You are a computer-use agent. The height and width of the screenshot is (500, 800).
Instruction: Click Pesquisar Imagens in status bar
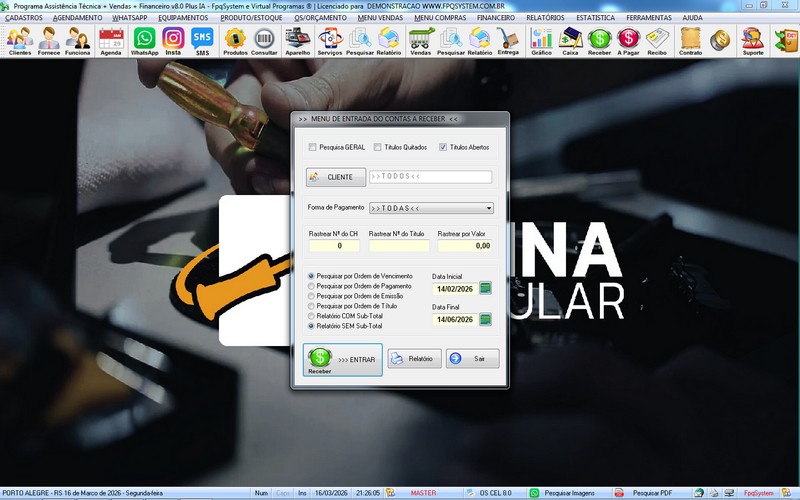[x=569, y=493]
